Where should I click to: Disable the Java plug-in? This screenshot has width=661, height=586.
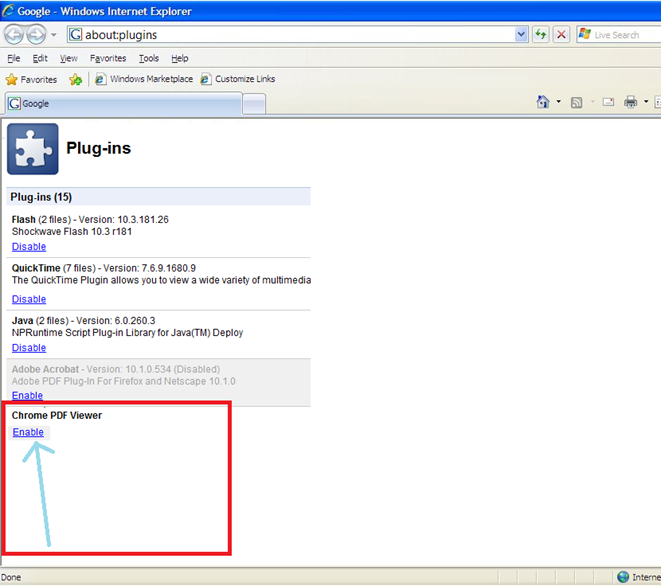(29, 348)
